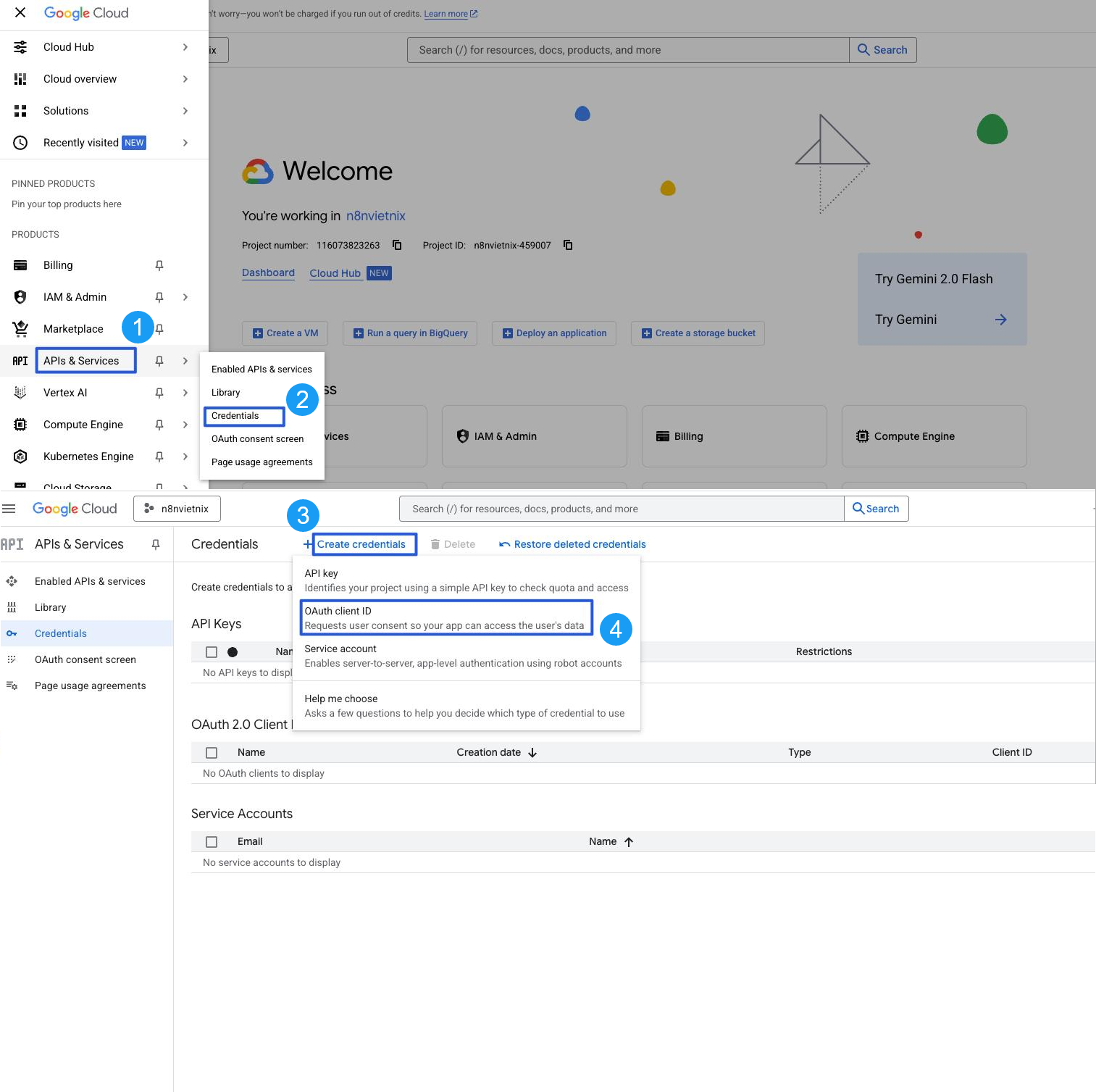The image size is (1096, 1092).
Task: Click the OAuth consent screen sidebar icon
Action: [12, 659]
